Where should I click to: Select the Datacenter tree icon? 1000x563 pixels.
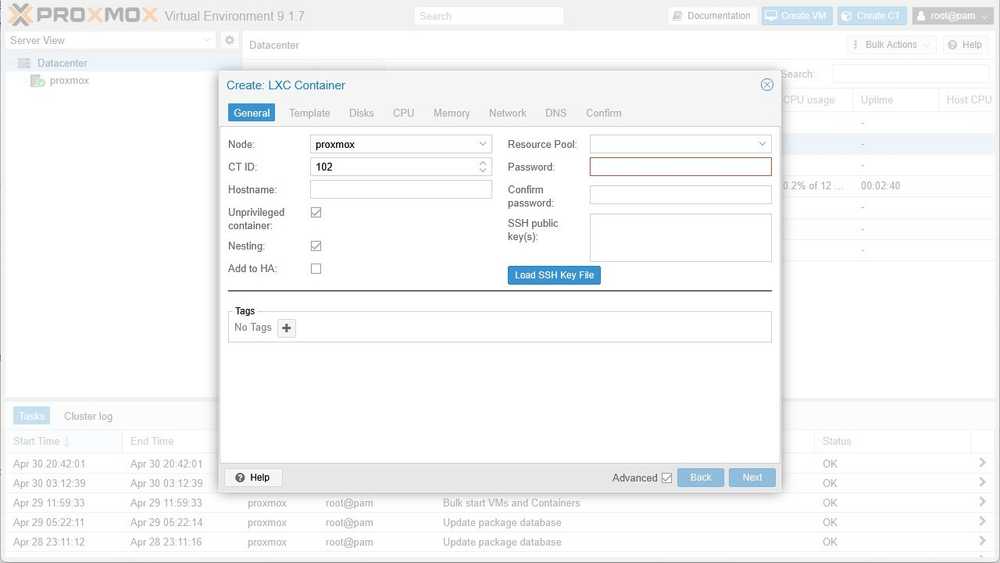(24, 63)
